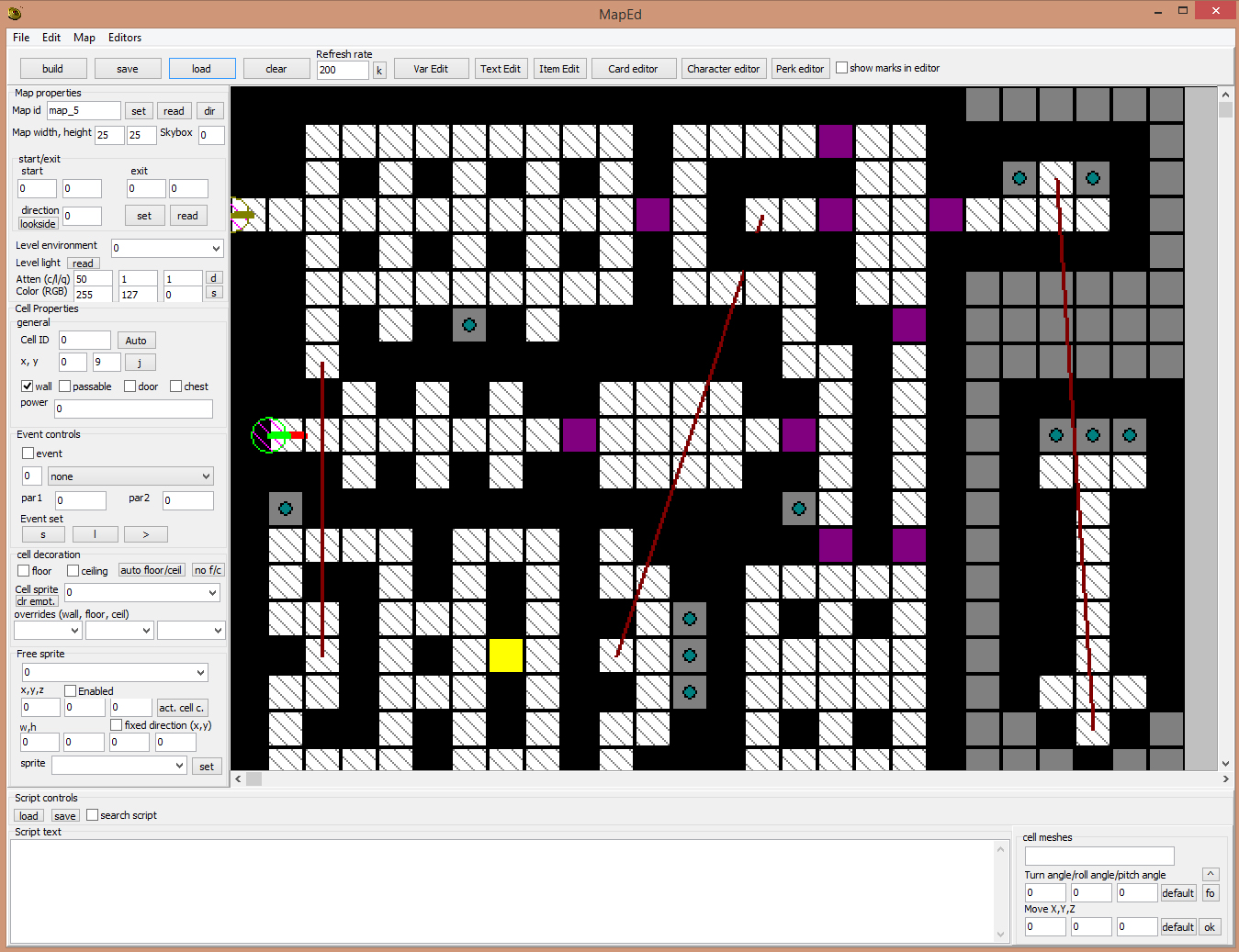Open the floor override dropdown
1239x952 pixels.
coord(119,631)
